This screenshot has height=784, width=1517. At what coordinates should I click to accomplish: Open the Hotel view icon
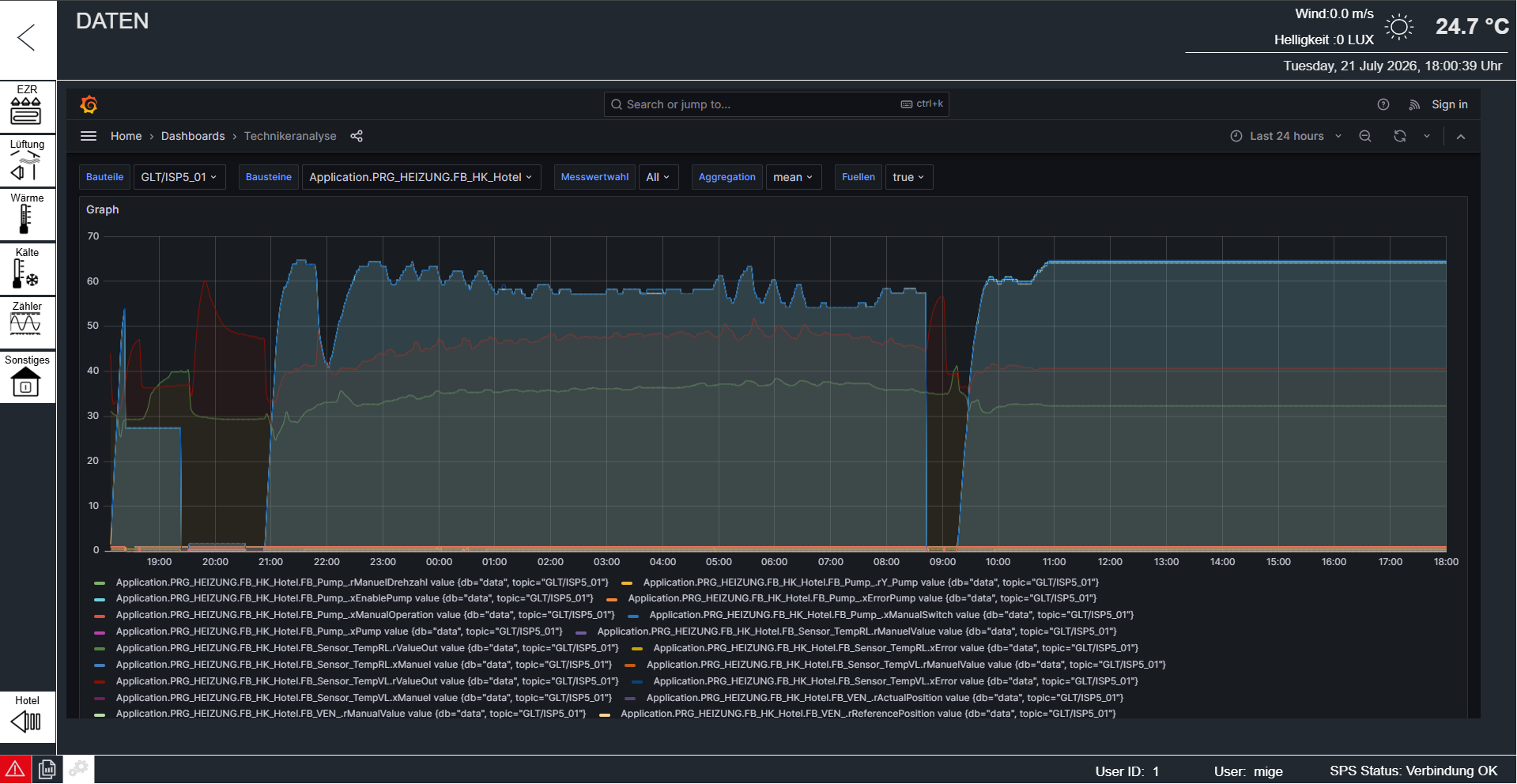click(27, 716)
